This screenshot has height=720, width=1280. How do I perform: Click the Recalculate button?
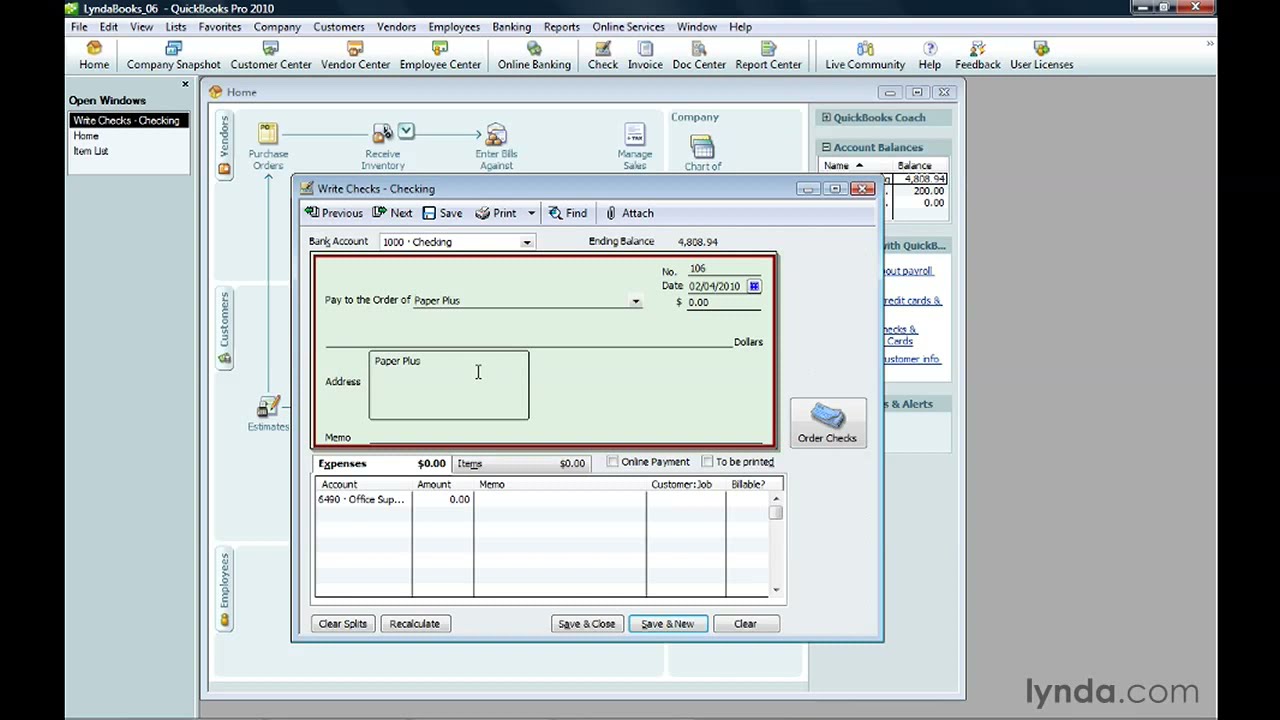[x=414, y=624]
